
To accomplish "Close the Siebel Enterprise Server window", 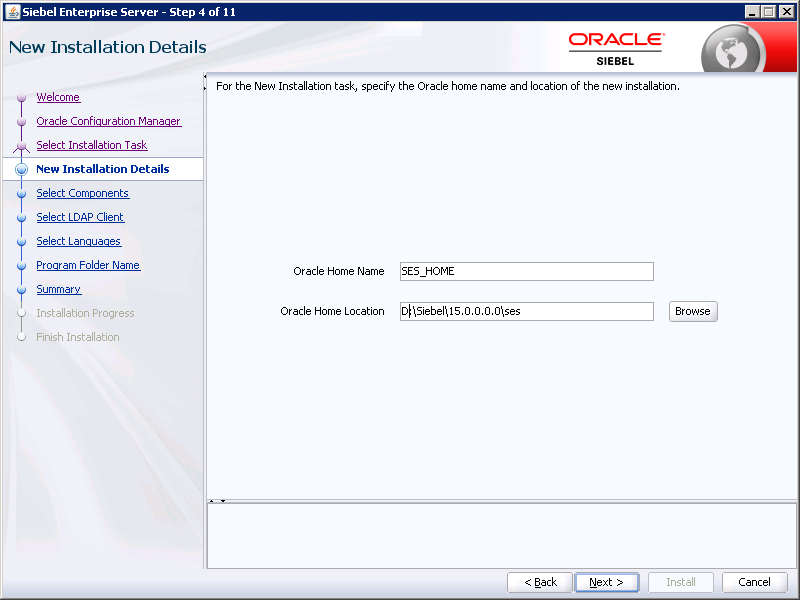I will coord(786,12).
